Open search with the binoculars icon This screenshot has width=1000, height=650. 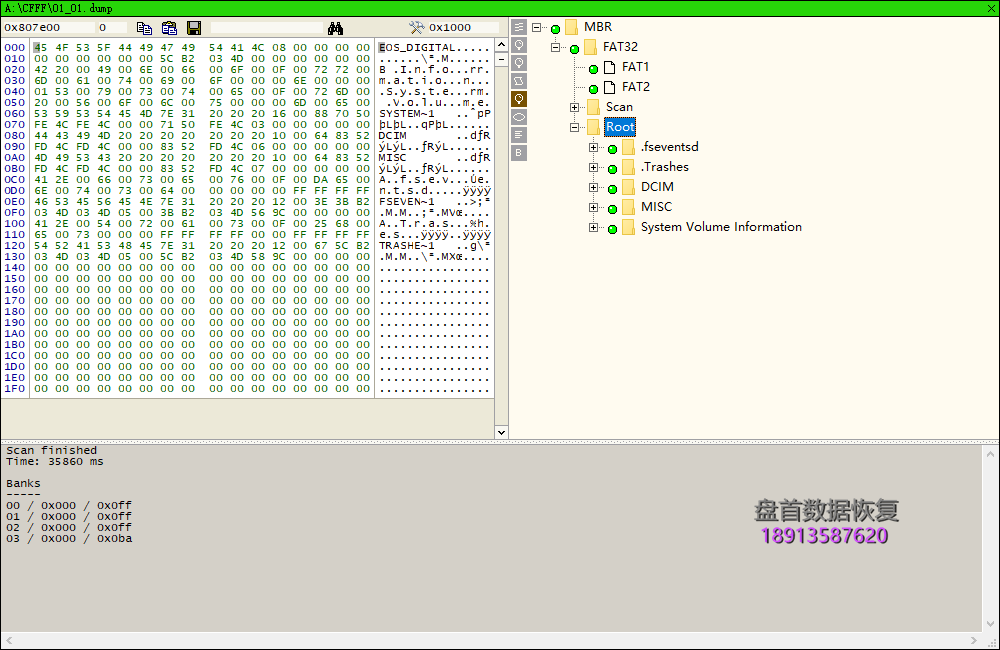click(336, 27)
